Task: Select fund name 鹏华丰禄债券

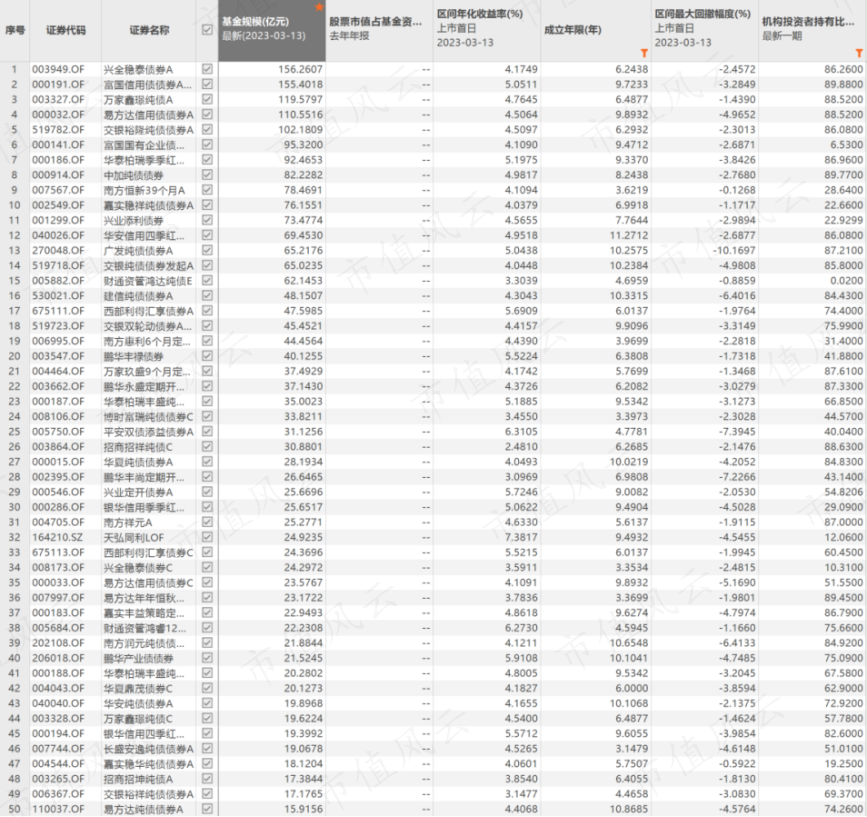Action: (x=134, y=356)
